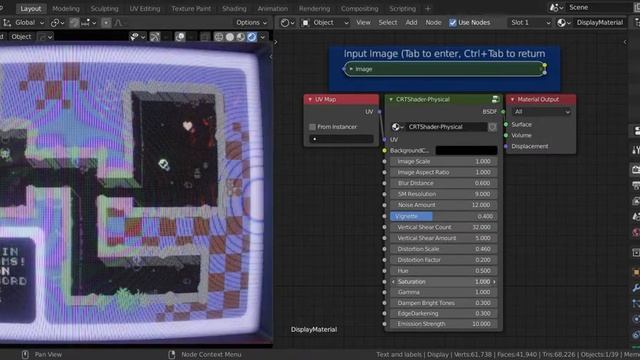Open the Texture Paint workspace tab
The height and width of the screenshot is (360, 640).
click(191, 9)
